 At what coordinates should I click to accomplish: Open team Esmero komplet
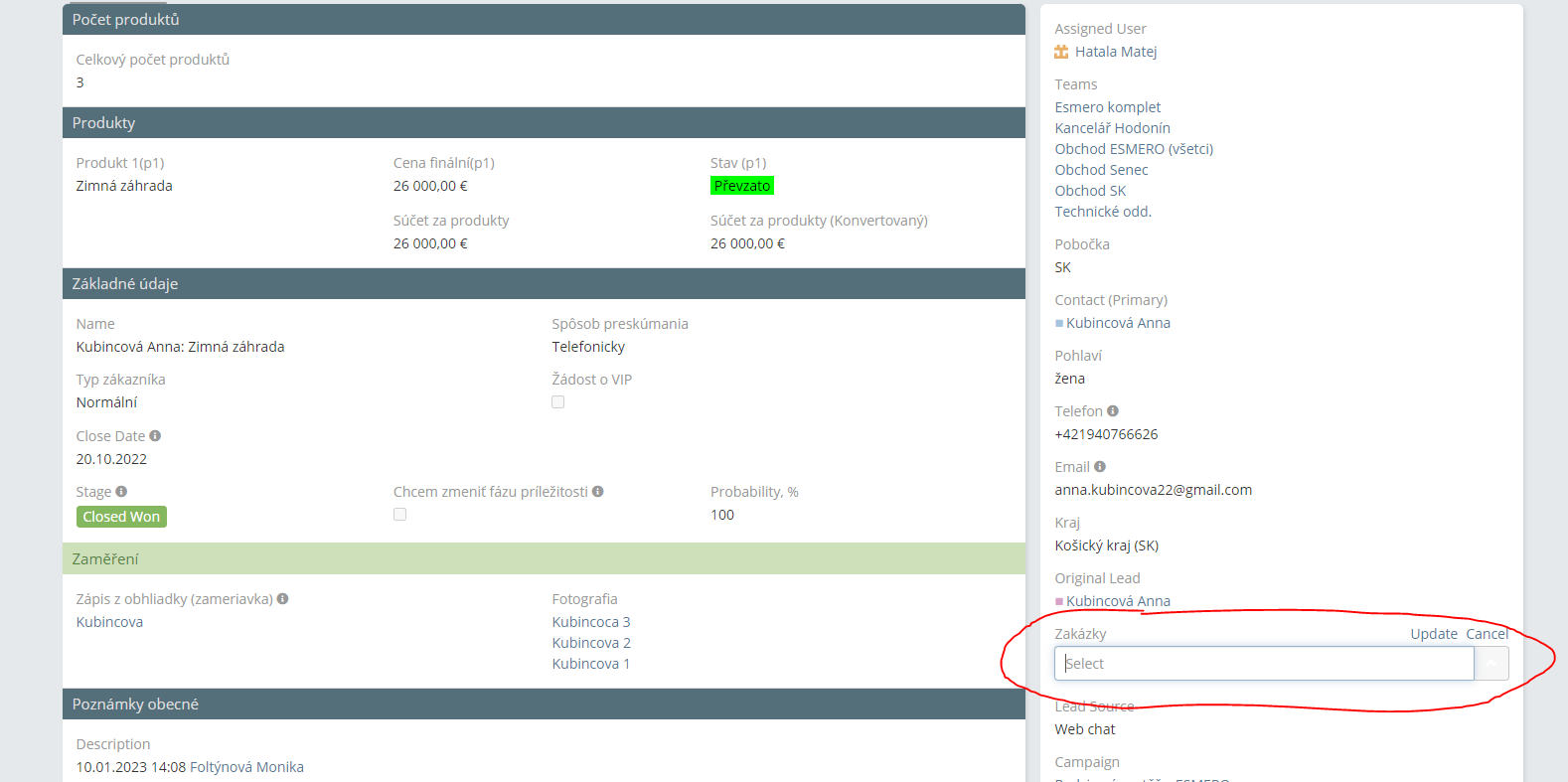click(1108, 107)
